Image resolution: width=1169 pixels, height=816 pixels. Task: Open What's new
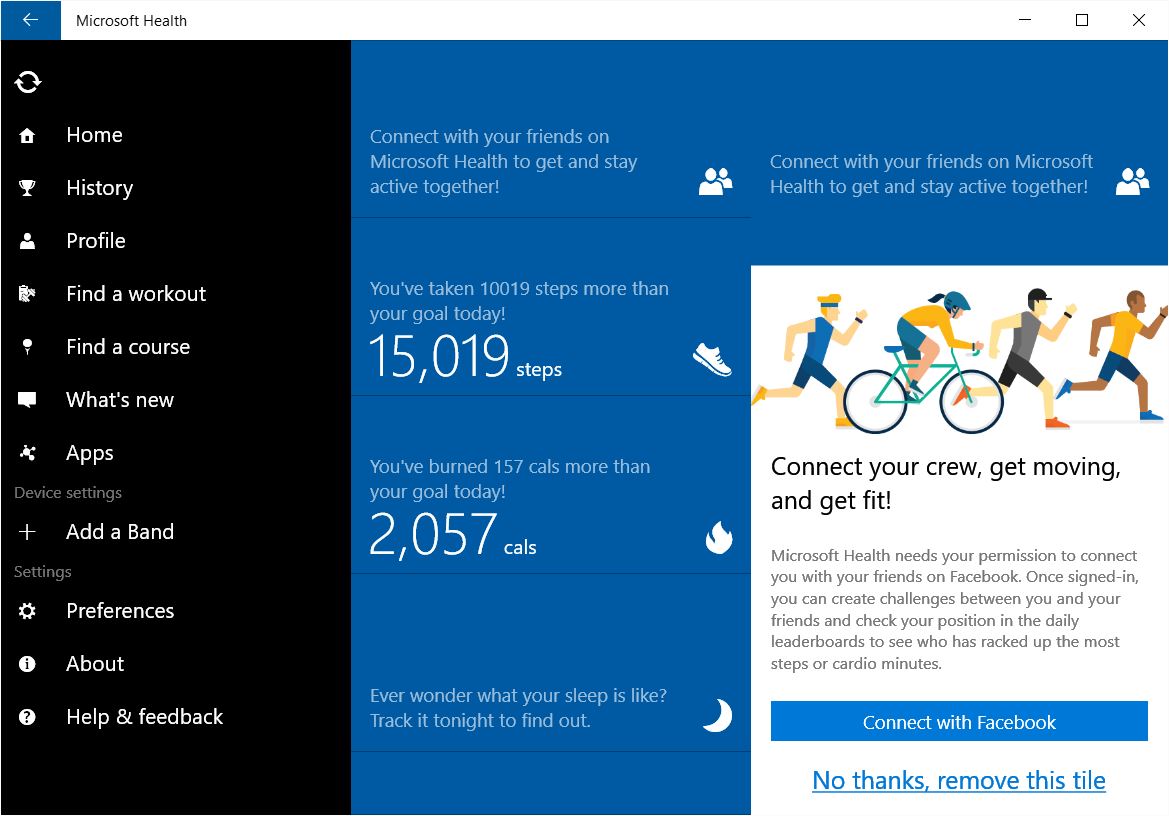pyautogui.click(x=120, y=400)
